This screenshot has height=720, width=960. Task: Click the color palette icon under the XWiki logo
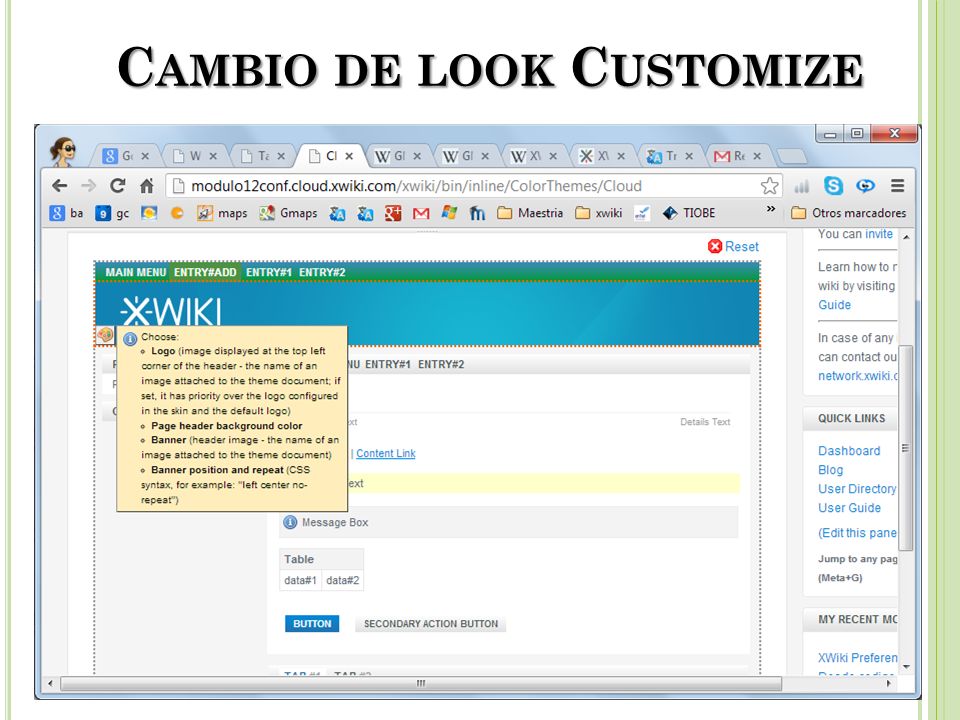tap(105, 335)
